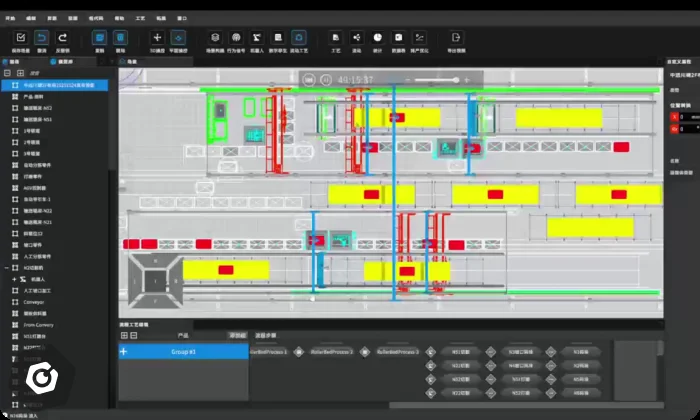Open the line-chart production optimization icon

(x=419, y=38)
